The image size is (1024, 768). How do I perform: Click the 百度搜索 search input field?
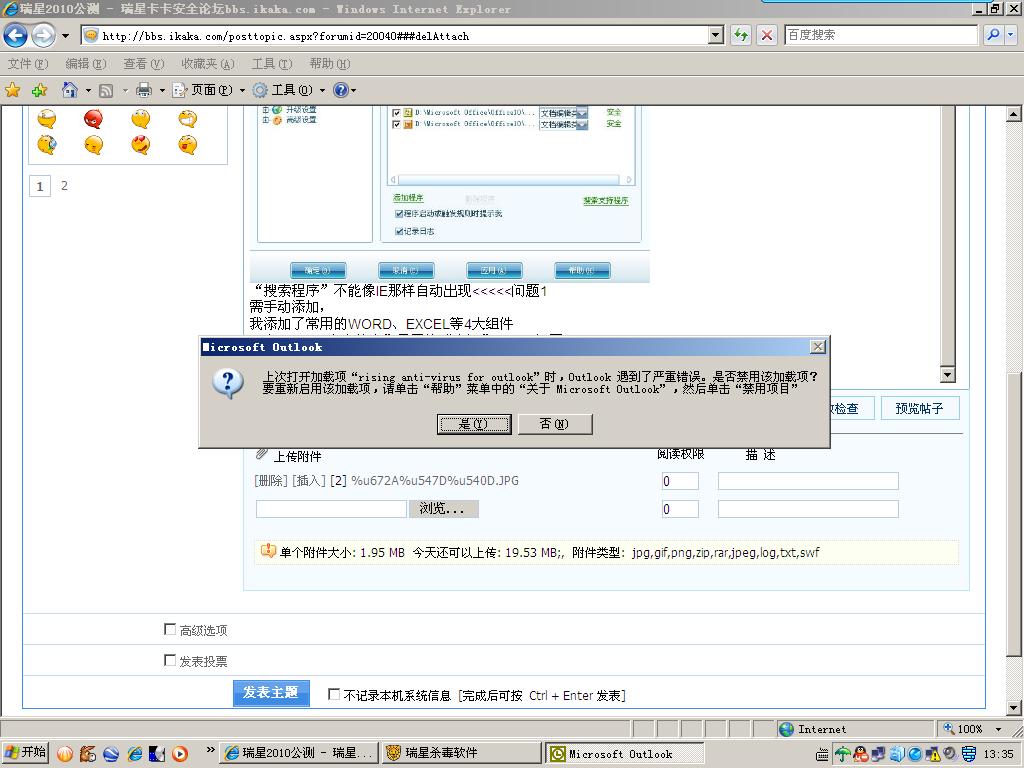click(x=880, y=35)
